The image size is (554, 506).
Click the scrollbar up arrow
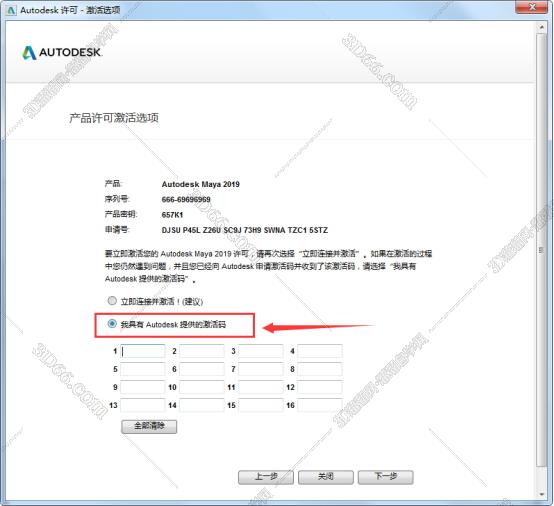(x=541, y=27)
